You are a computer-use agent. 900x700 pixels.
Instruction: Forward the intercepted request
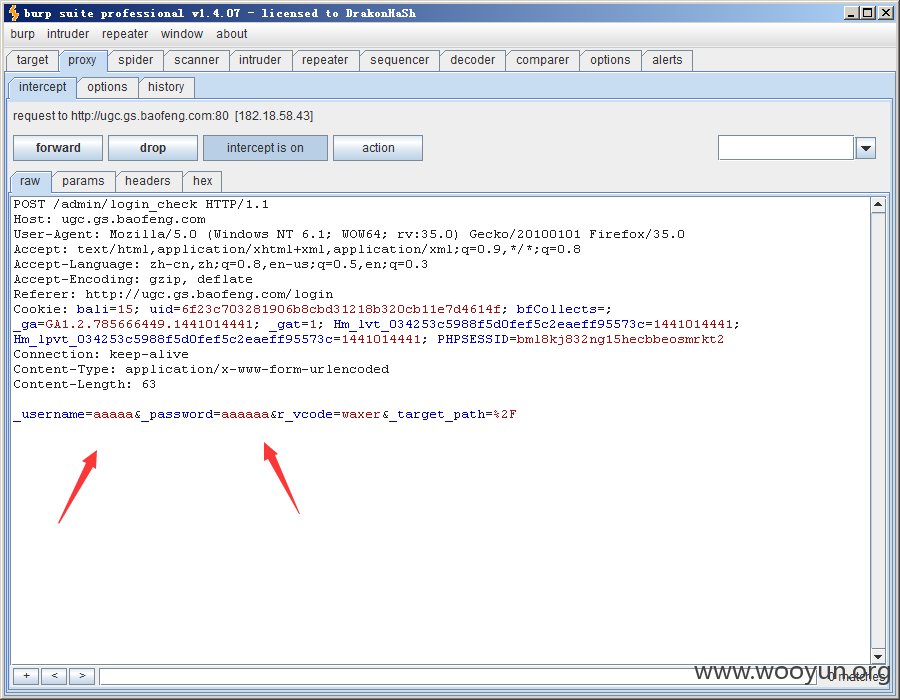pyautogui.click(x=58, y=148)
